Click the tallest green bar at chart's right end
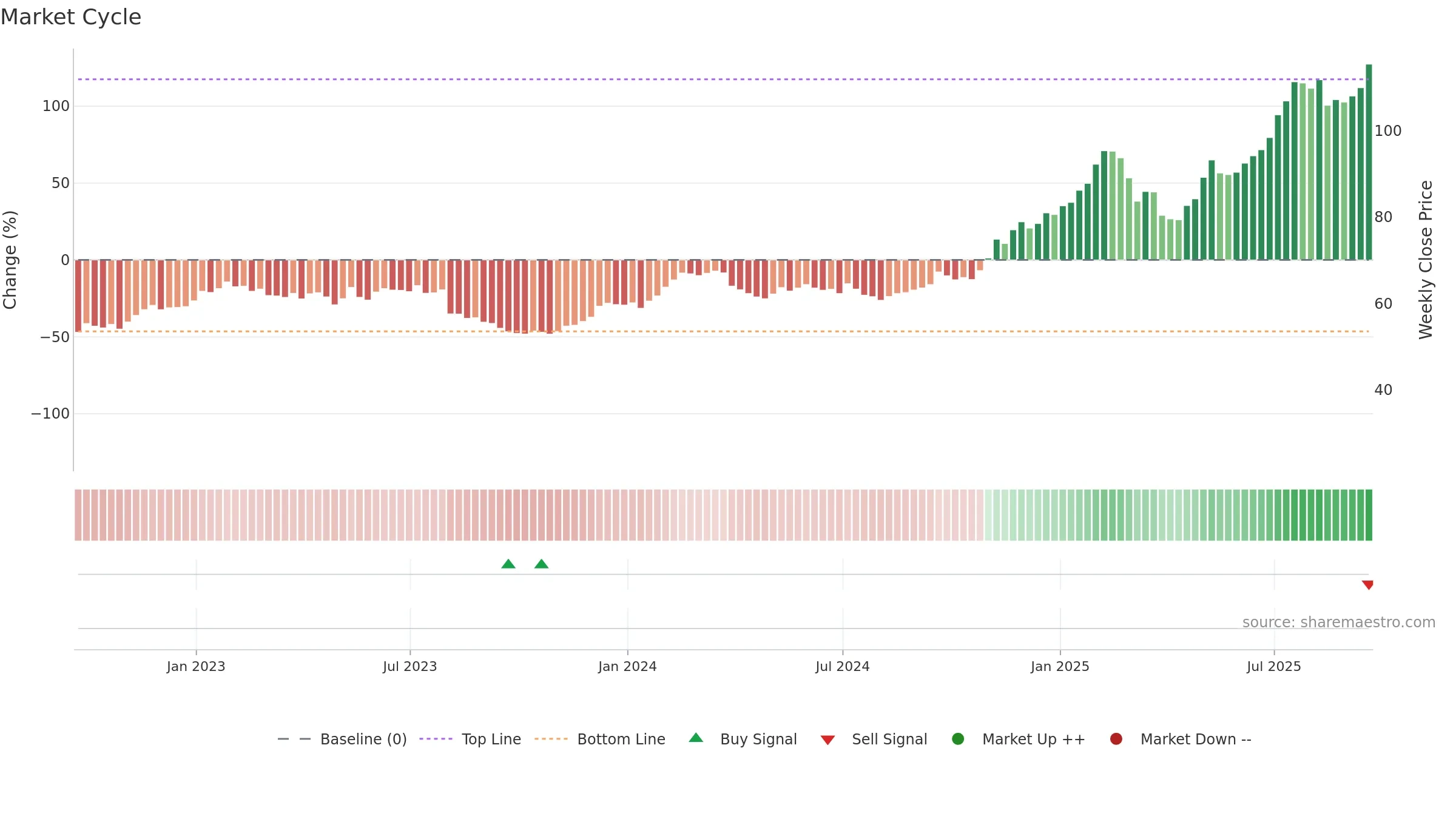This screenshot has width=1456, height=819. [x=1369, y=162]
